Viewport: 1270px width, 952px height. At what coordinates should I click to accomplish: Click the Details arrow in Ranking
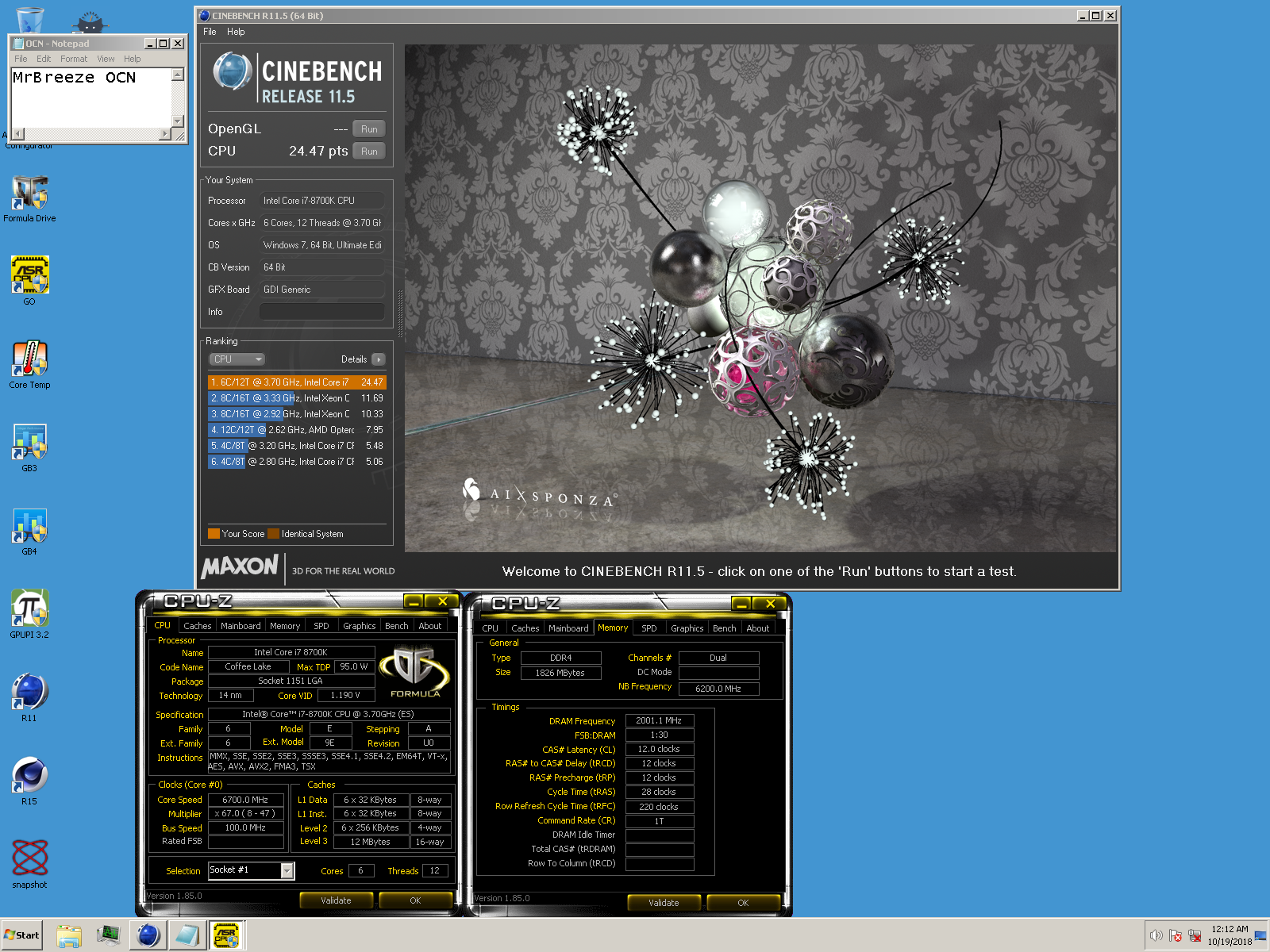pos(379,359)
